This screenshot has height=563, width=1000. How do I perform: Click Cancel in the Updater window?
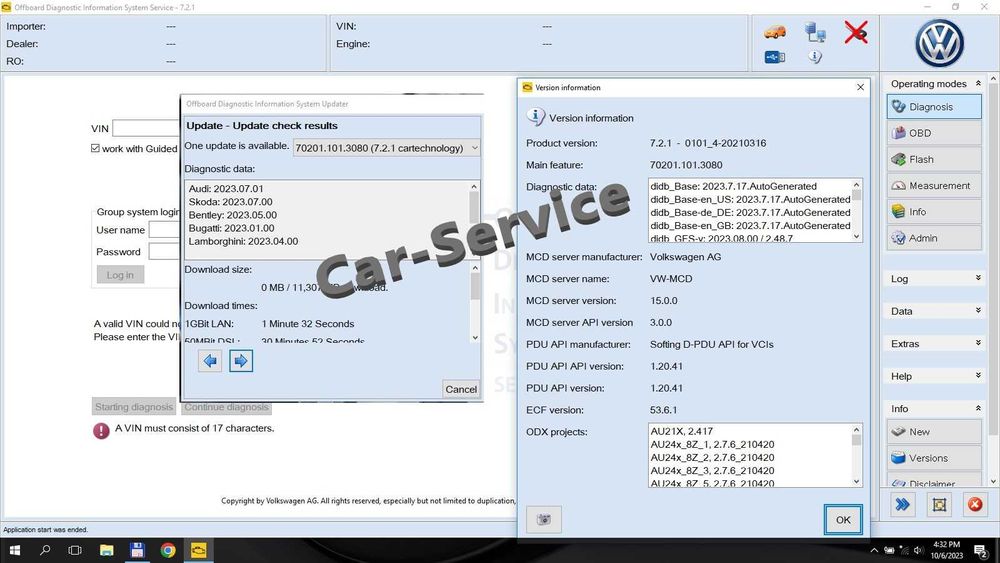(460, 389)
